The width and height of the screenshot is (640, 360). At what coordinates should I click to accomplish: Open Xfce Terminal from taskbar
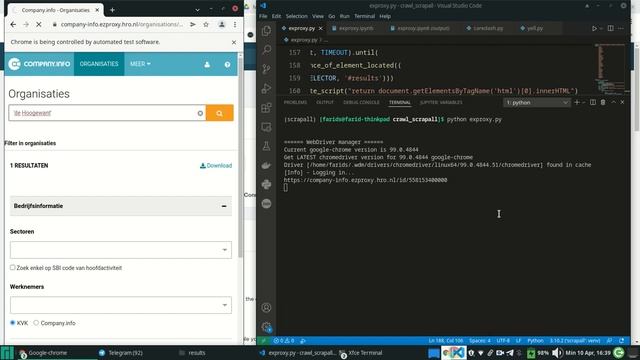tap(362, 353)
